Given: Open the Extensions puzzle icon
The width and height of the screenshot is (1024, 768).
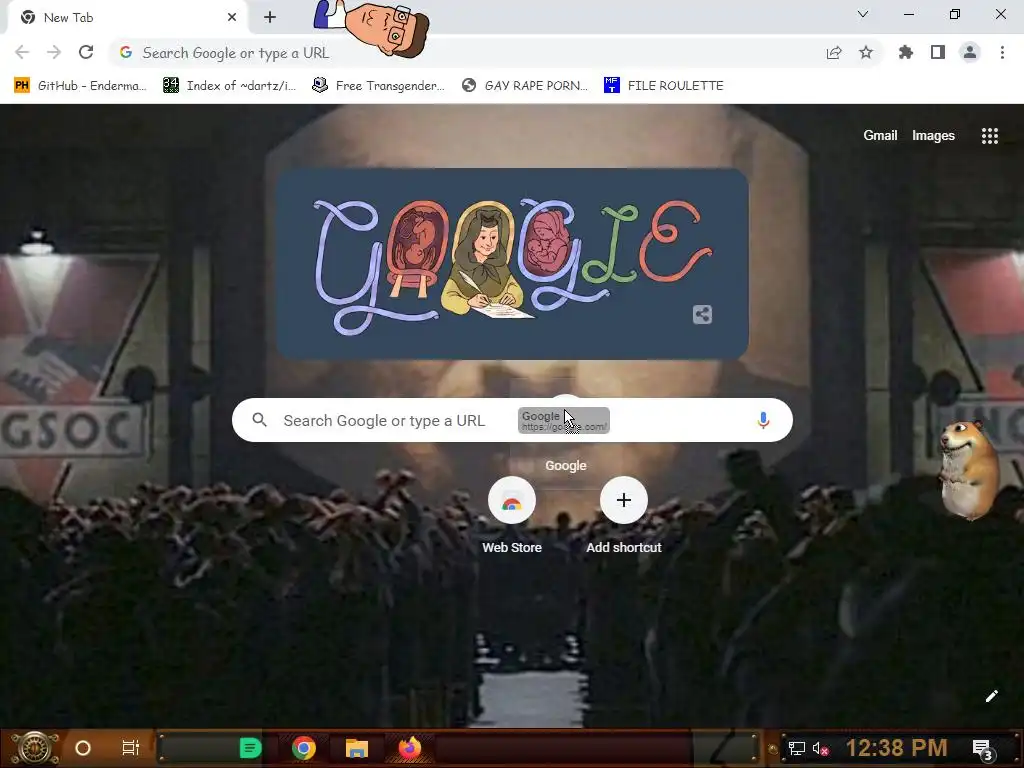Looking at the screenshot, I should [x=906, y=53].
